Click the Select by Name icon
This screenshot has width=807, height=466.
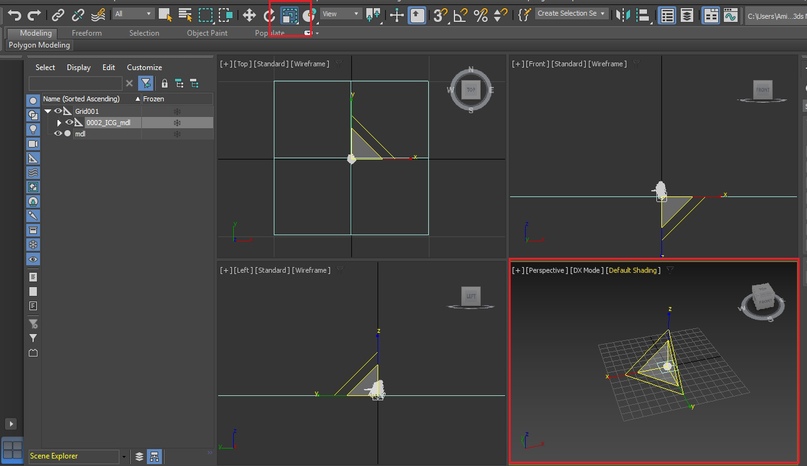click(x=184, y=15)
